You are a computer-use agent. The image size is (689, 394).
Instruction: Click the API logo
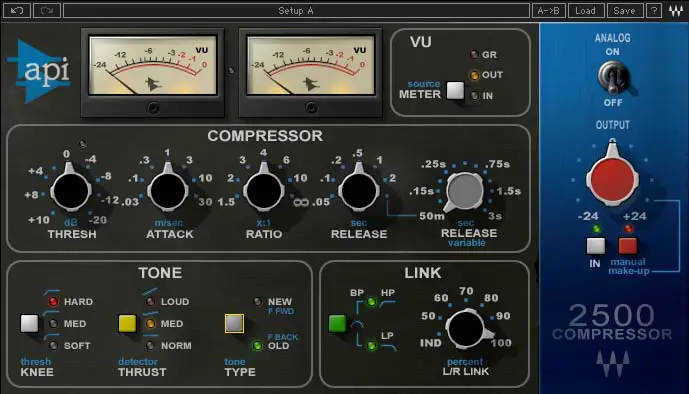[39, 71]
